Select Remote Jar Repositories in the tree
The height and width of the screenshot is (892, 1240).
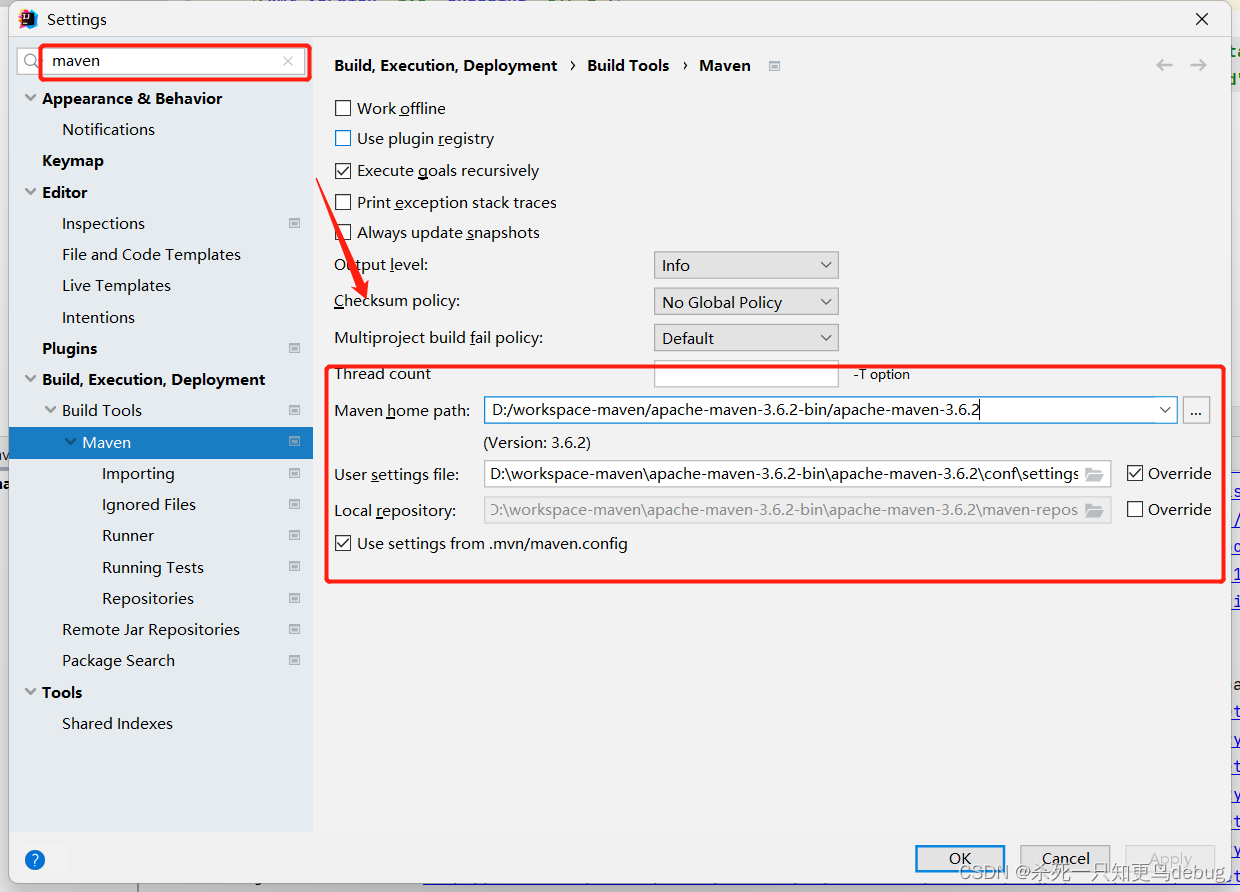tap(151, 629)
